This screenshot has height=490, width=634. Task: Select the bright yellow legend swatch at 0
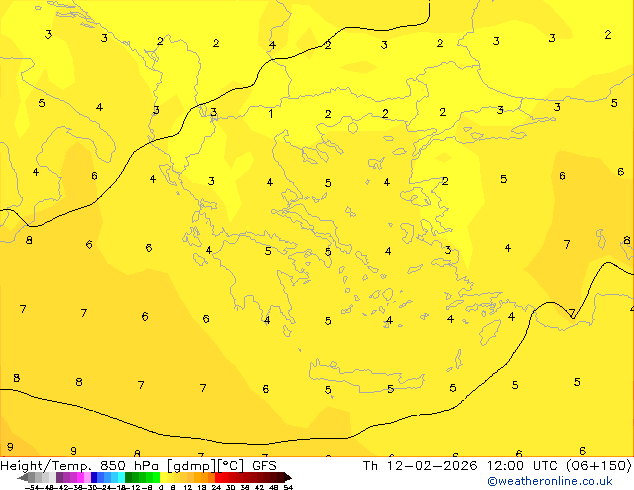pos(163,477)
